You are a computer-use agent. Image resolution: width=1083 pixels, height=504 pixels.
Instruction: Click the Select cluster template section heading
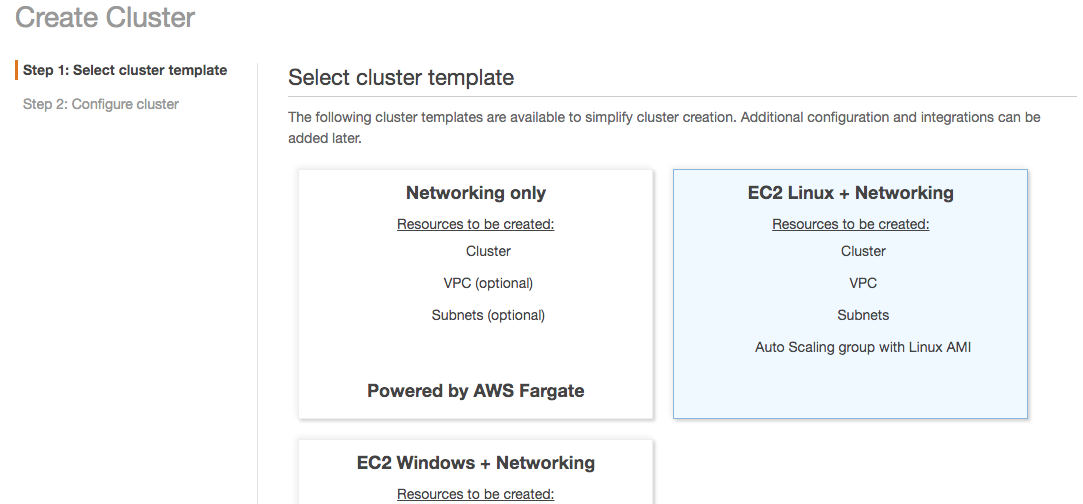401,77
